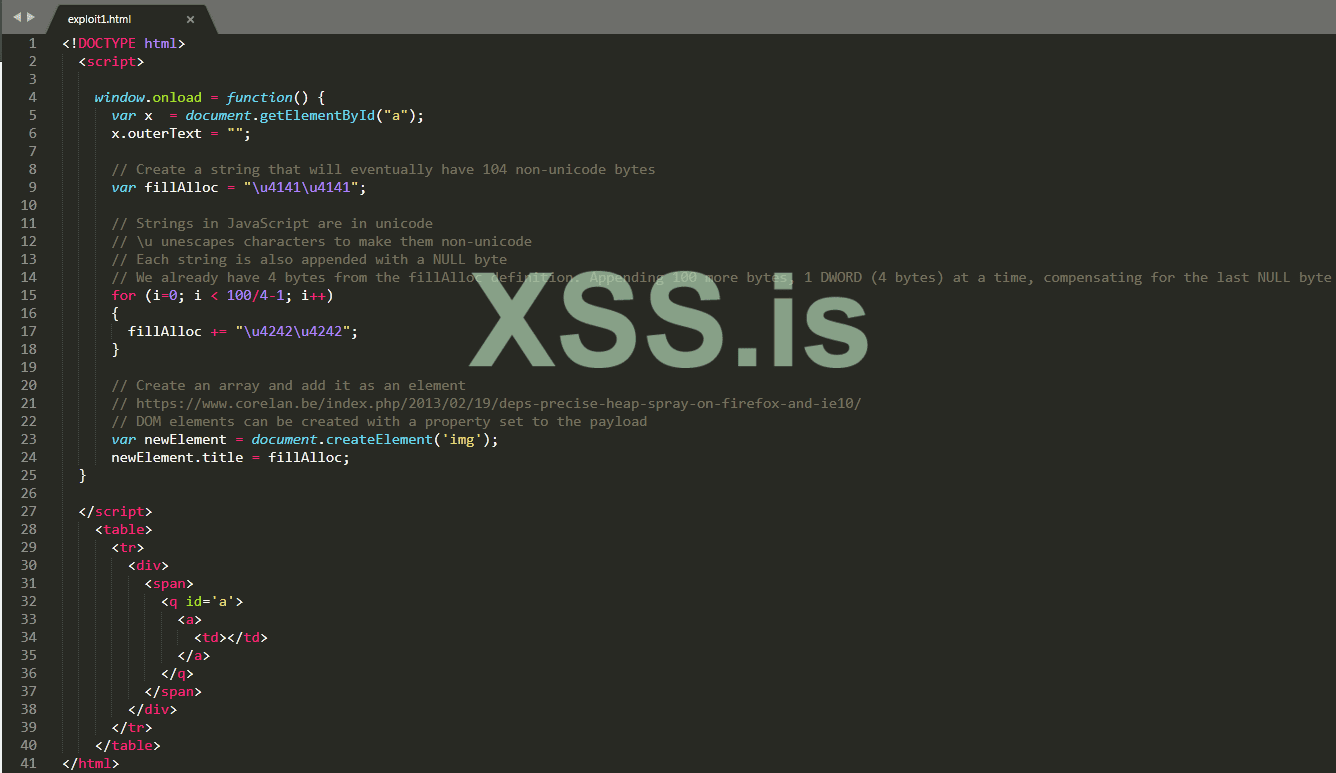The image size is (1336, 773).
Task: Click the opening tr tag
Action: tap(127, 547)
